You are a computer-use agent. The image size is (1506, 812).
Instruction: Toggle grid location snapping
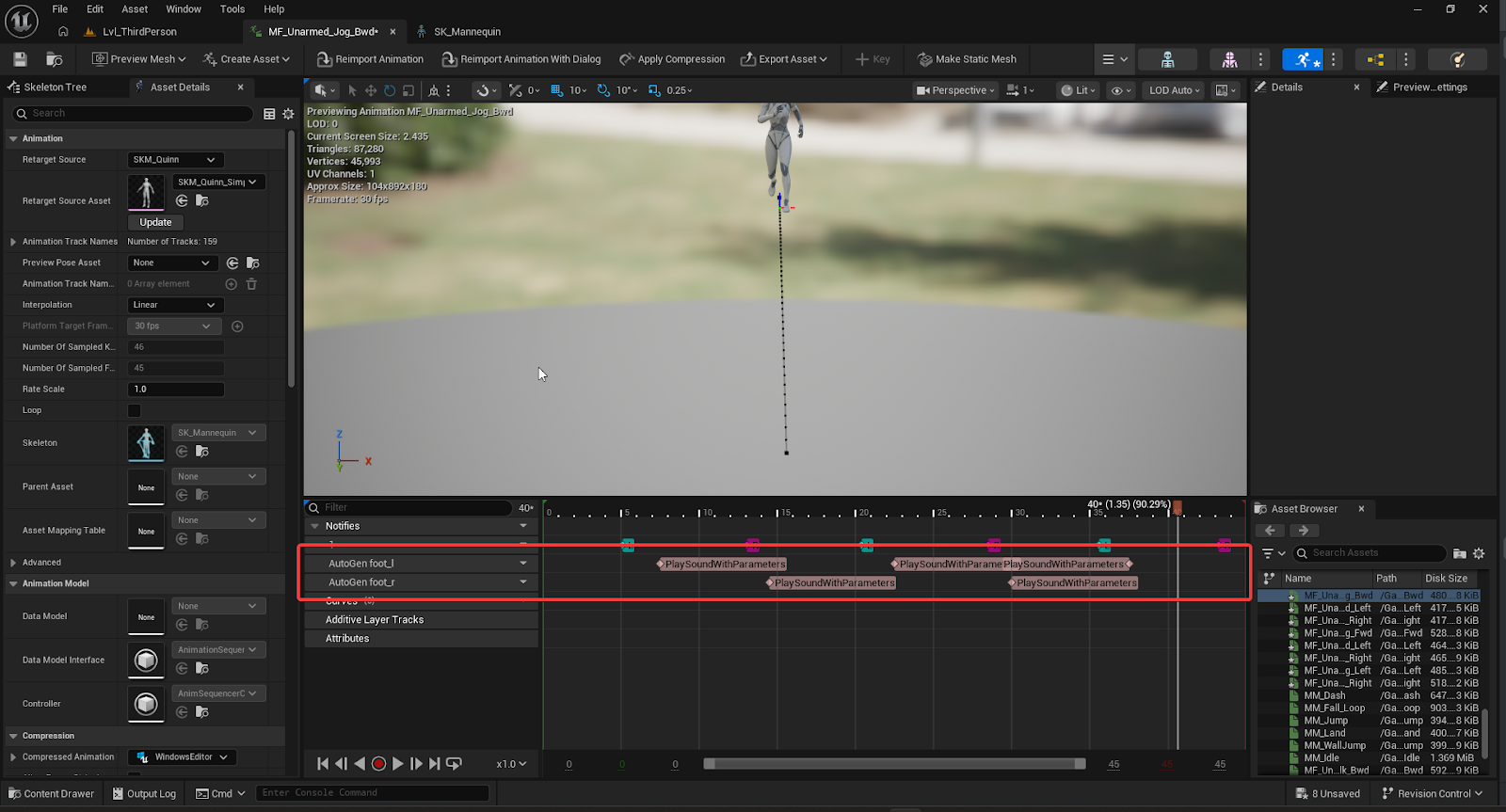click(x=556, y=90)
